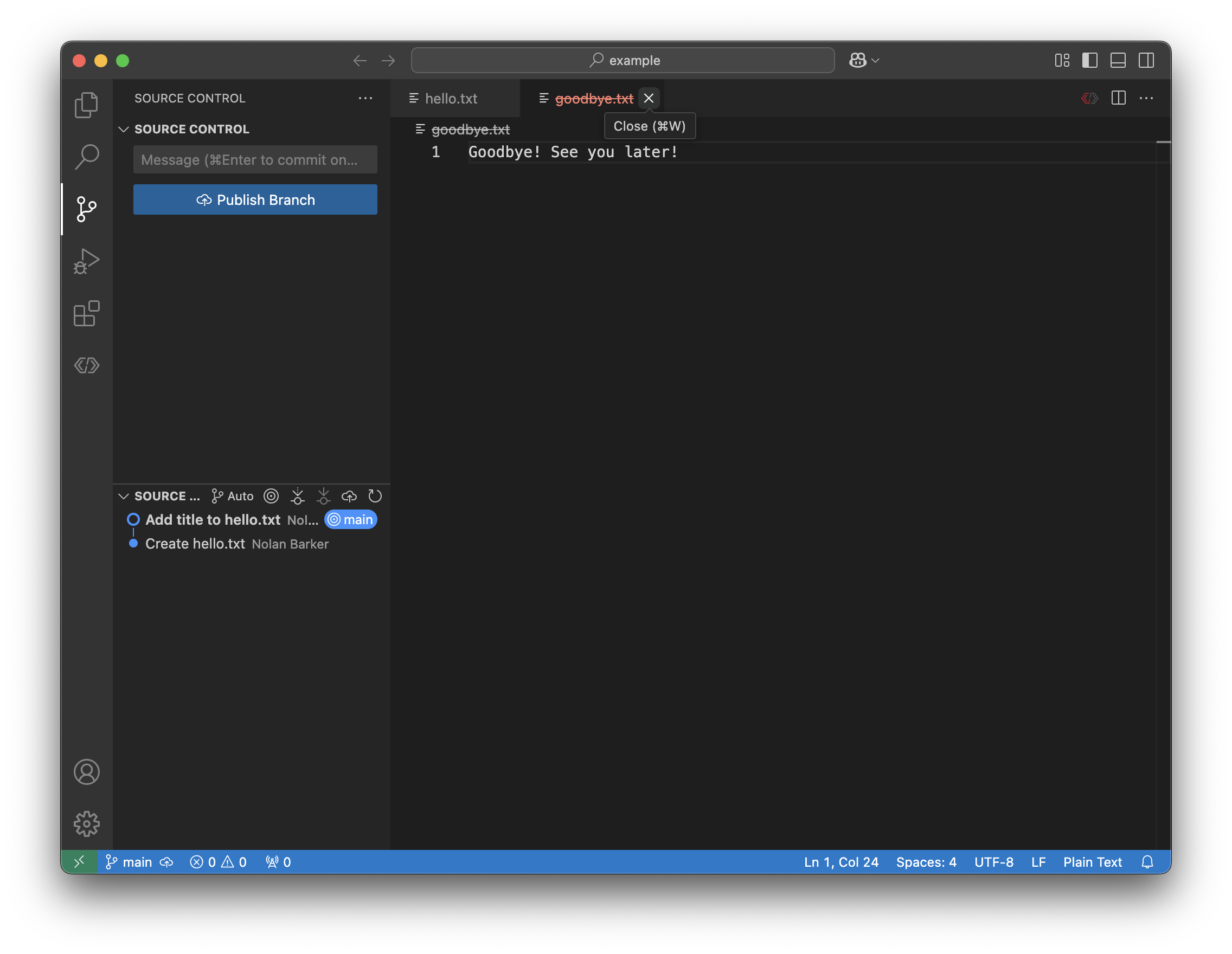Viewport: 1232px width, 954px height.
Task: Click the main branch badge in graph
Action: coord(351,520)
